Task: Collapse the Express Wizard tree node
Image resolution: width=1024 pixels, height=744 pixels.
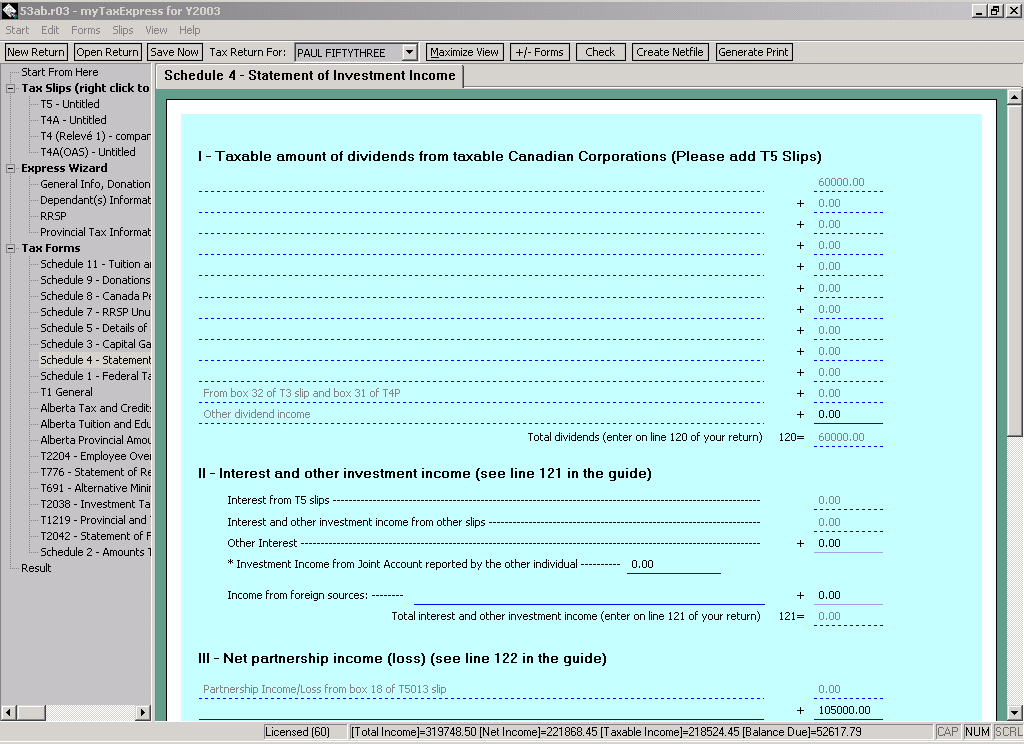Action: [11, 168]
